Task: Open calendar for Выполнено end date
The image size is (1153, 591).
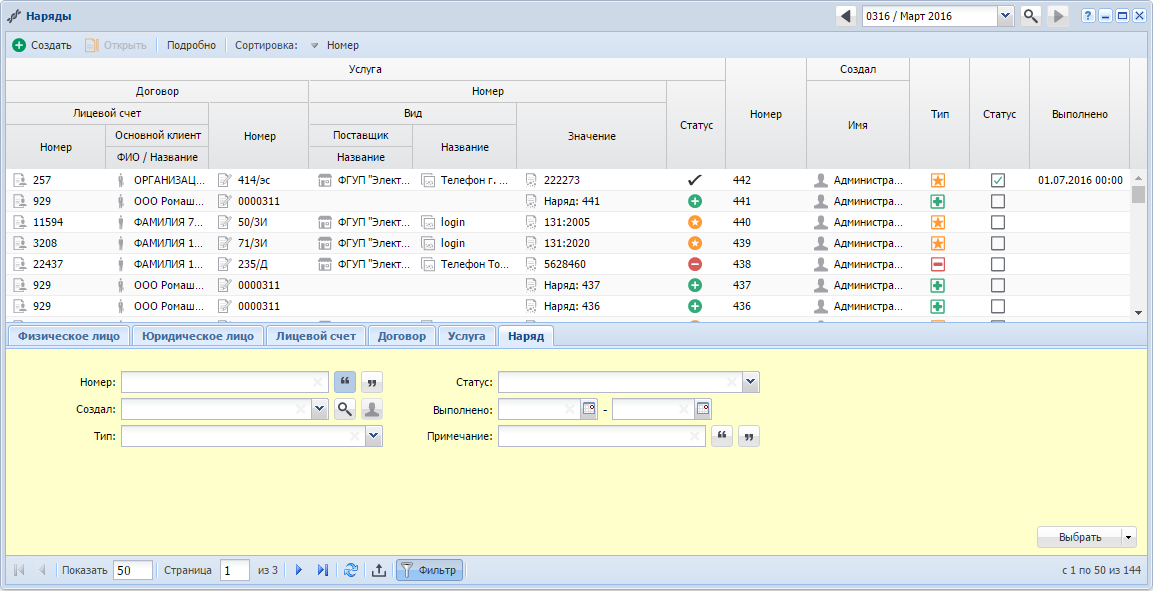Action: pyautogui.click(x=703, y=409)
